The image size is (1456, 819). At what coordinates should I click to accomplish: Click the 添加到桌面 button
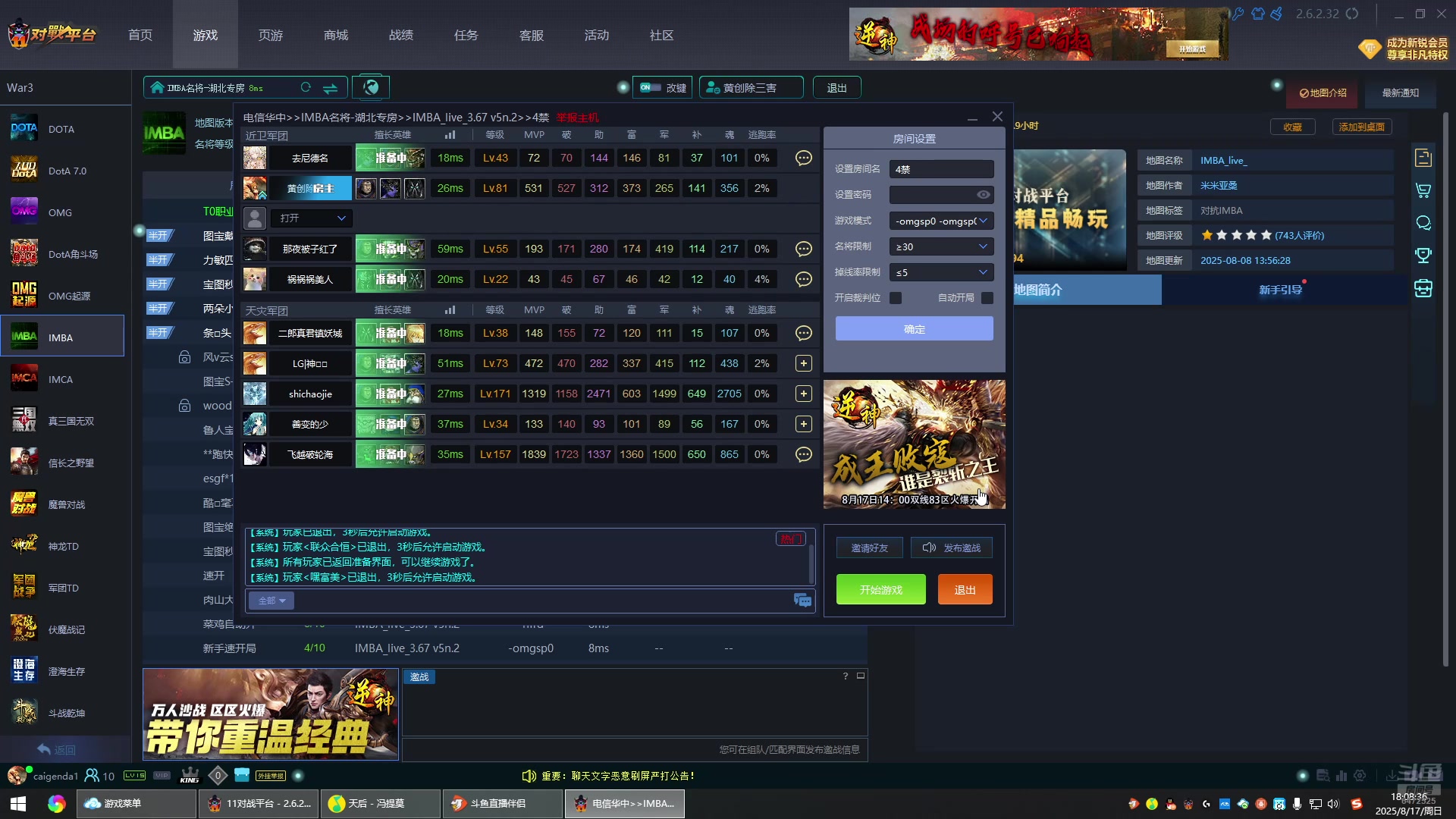(x=1362, y=127)
